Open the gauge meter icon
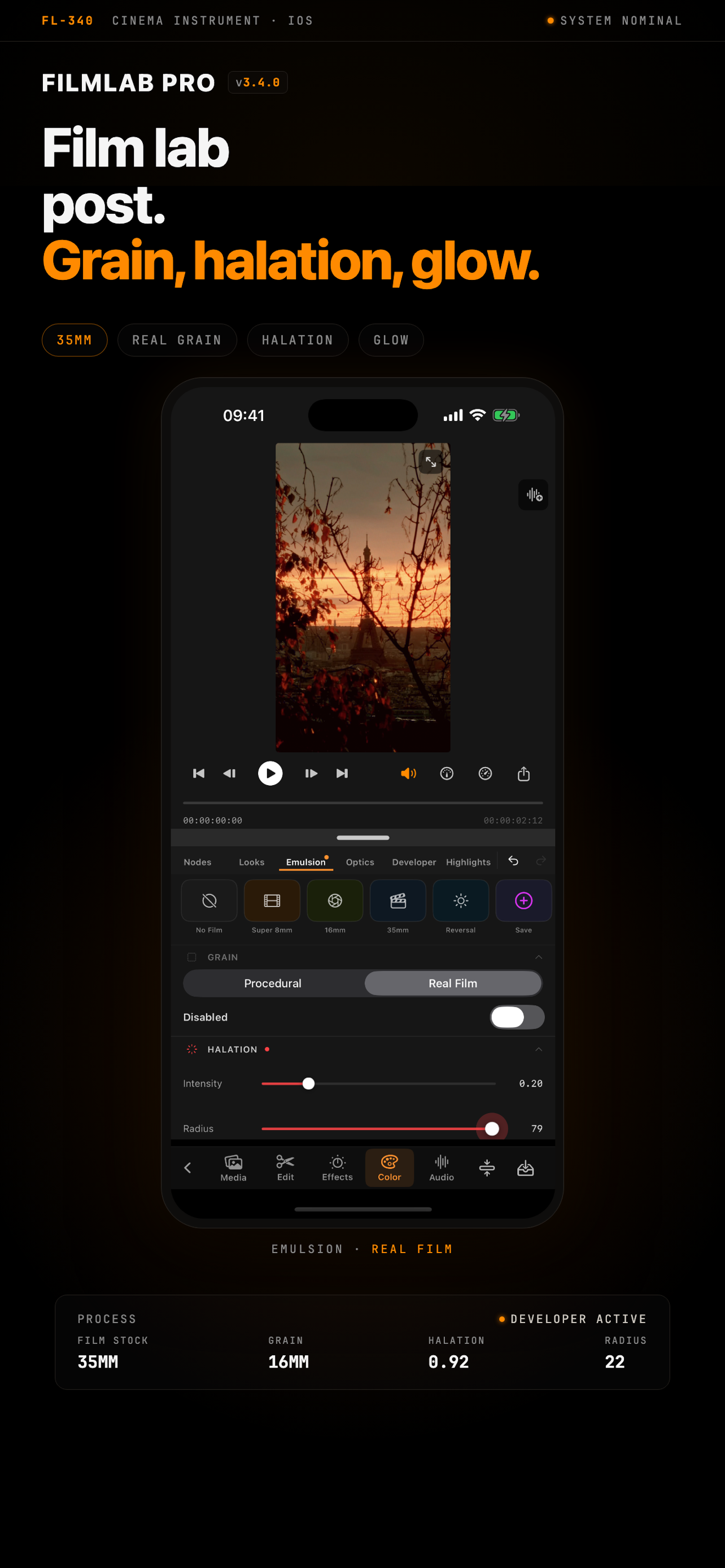This screenshot has width=725, height=1568. pyautogui.click(x=485, y=773)
